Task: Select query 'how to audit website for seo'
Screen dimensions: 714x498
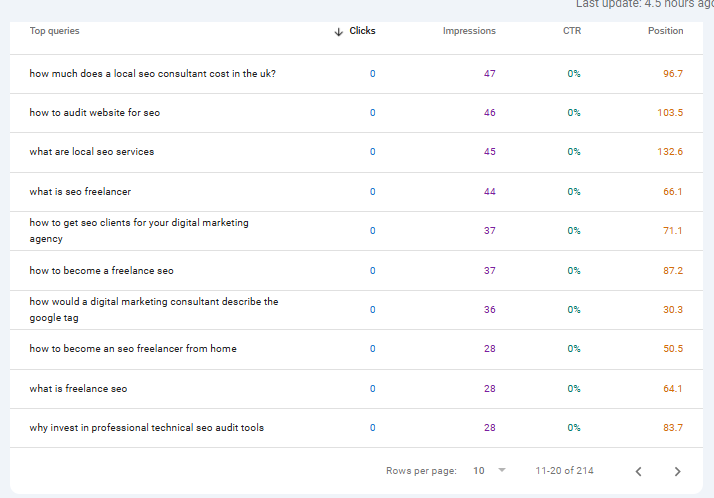Action: click(x=95, y=113)
